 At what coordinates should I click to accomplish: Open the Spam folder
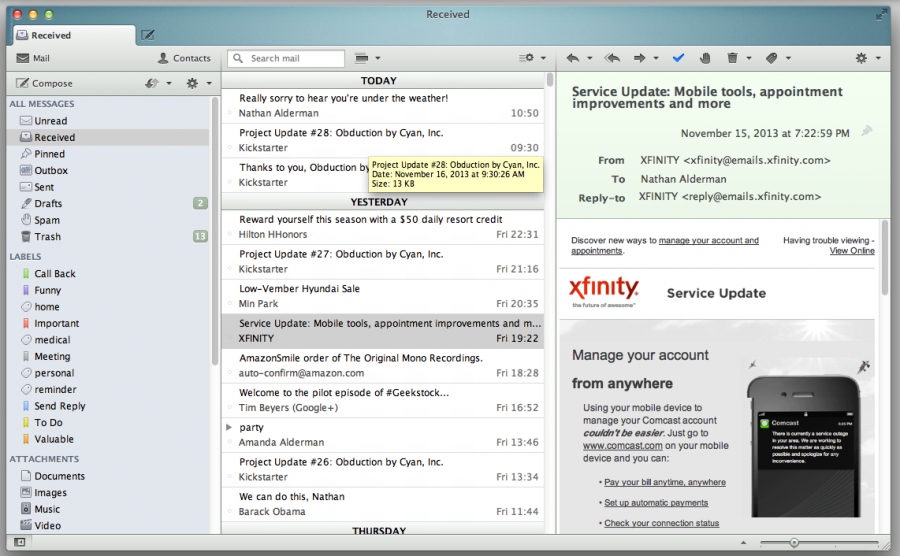point(109,220)
